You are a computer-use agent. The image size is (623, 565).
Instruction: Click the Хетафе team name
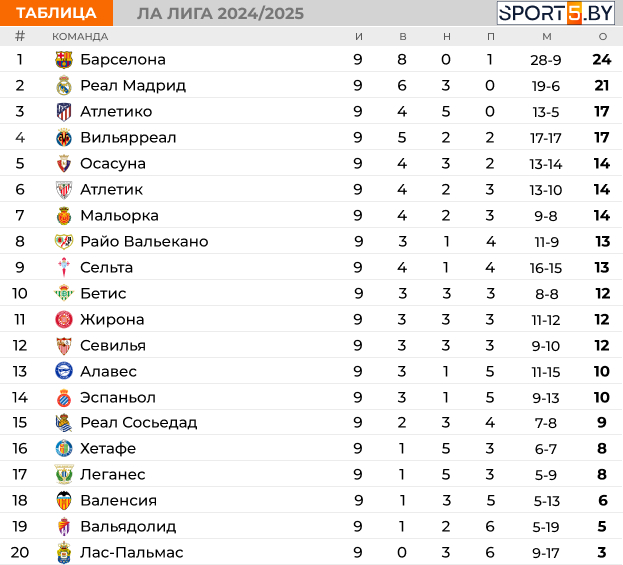point(108,449)
